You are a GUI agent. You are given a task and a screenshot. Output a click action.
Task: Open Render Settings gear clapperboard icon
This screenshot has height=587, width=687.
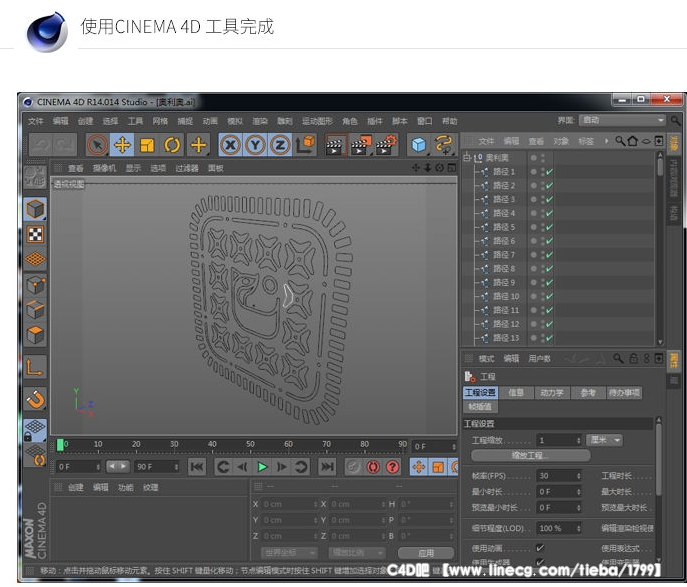(x=386, y=145)
